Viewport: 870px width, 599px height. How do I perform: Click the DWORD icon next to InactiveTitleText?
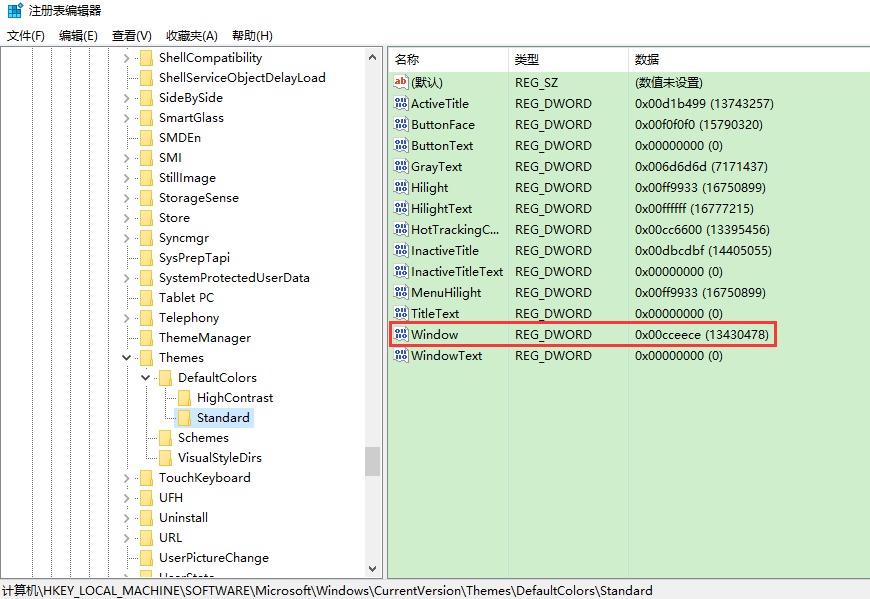tap(401, 271)
